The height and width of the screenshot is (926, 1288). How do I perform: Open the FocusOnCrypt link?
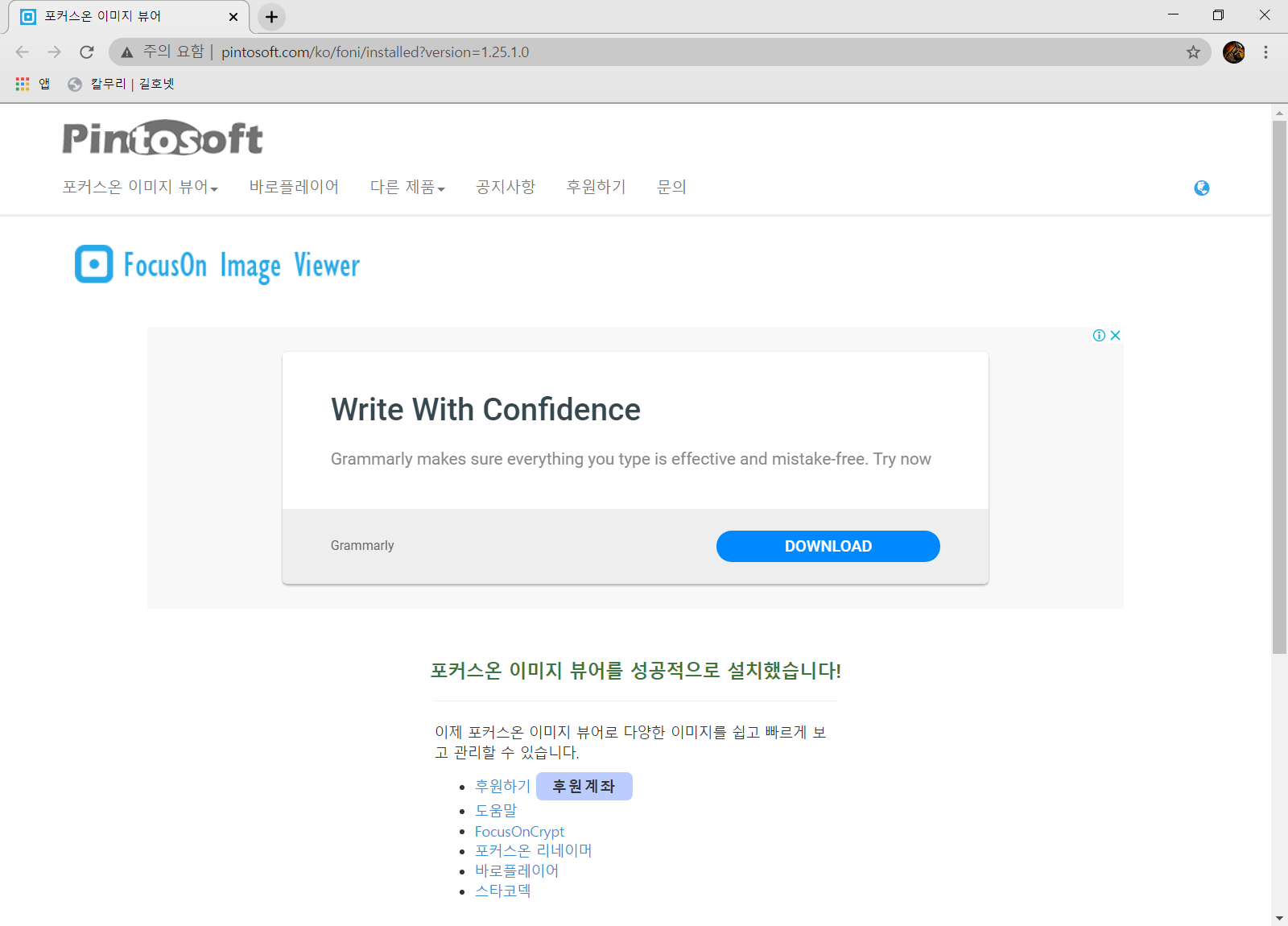point(519,831)
